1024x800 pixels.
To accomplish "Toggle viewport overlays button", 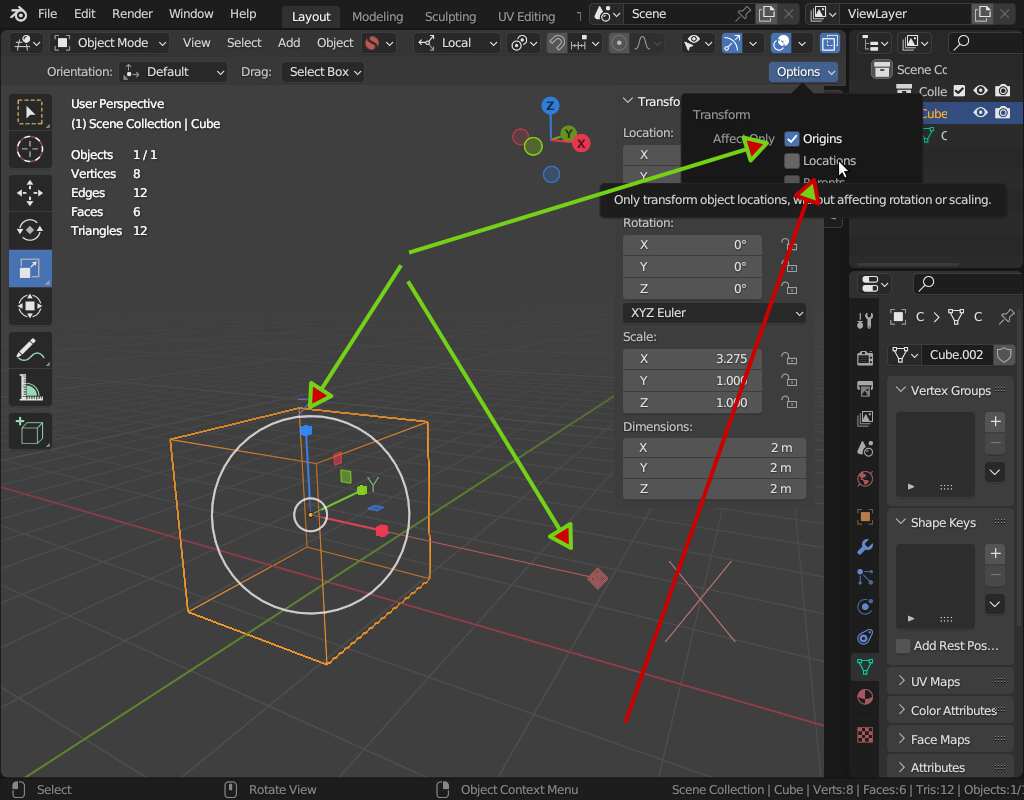I will point(780,43).
